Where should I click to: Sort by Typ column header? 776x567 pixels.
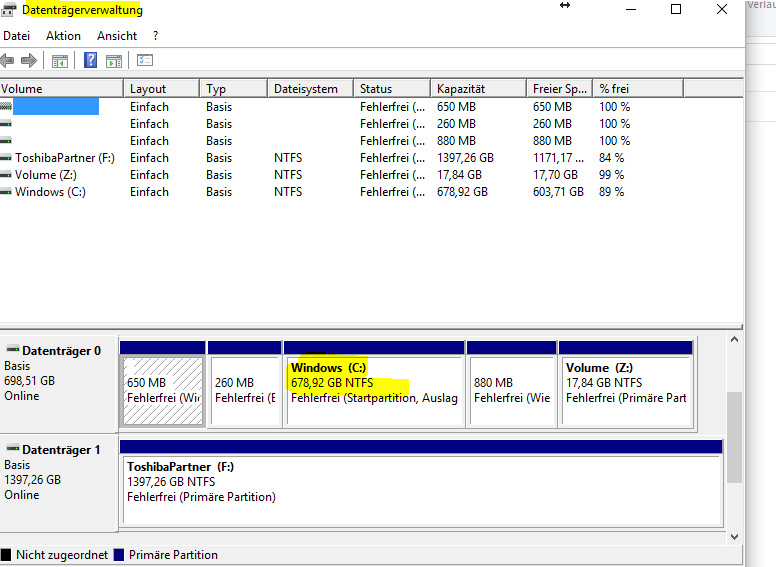(x=234, y=89)
